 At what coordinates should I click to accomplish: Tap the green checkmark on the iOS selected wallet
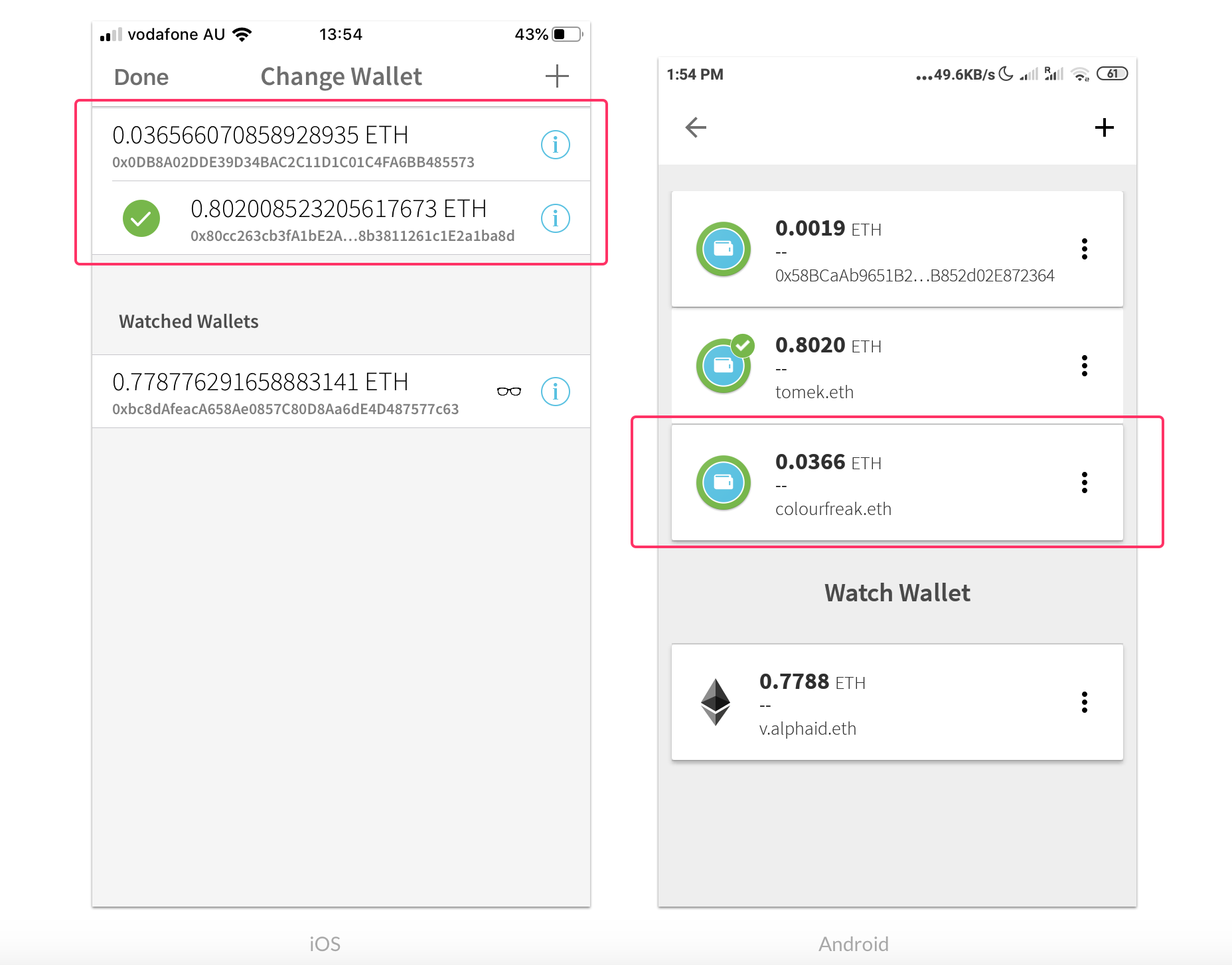(141, 218)
